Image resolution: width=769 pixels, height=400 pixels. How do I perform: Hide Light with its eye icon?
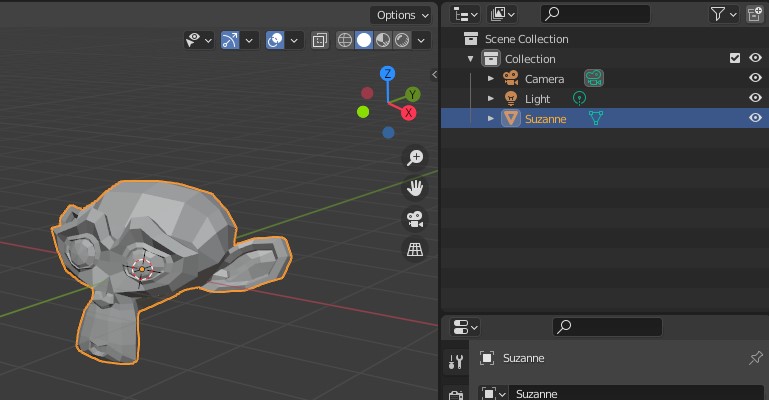755,98
